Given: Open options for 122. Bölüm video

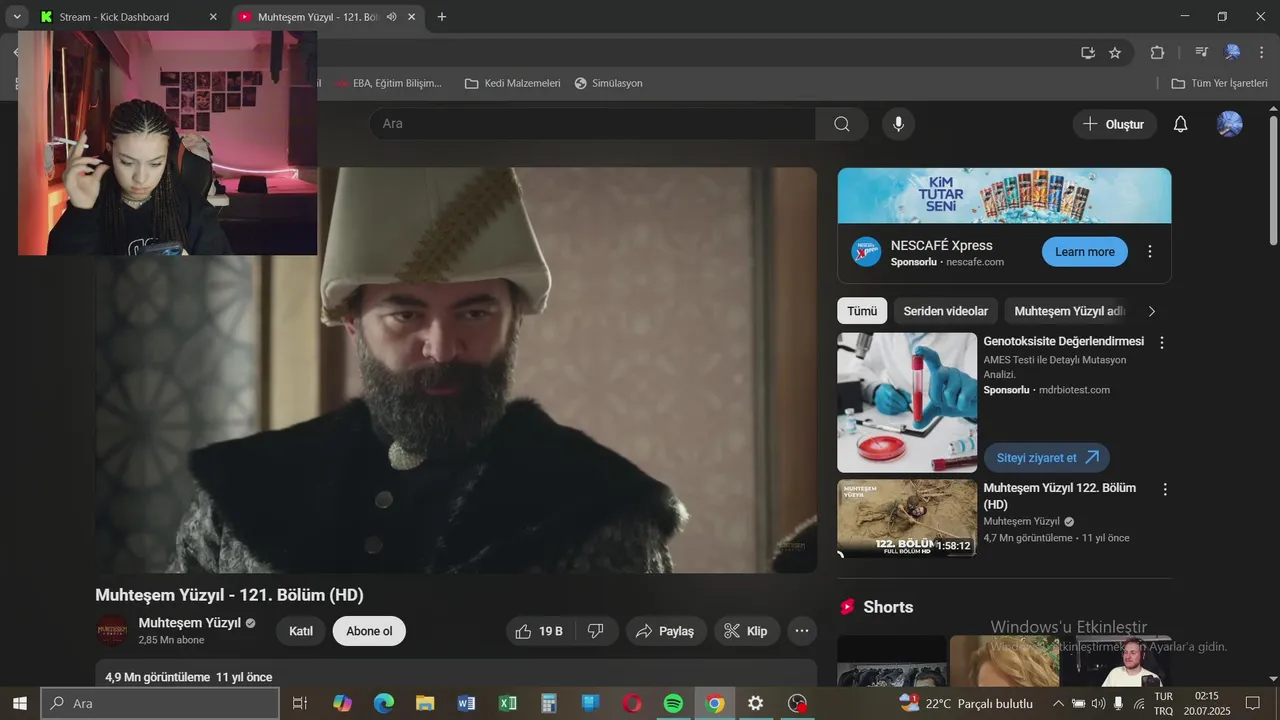Looking at the screenshot, I should pyautogui.click(x=1164, y=489).
